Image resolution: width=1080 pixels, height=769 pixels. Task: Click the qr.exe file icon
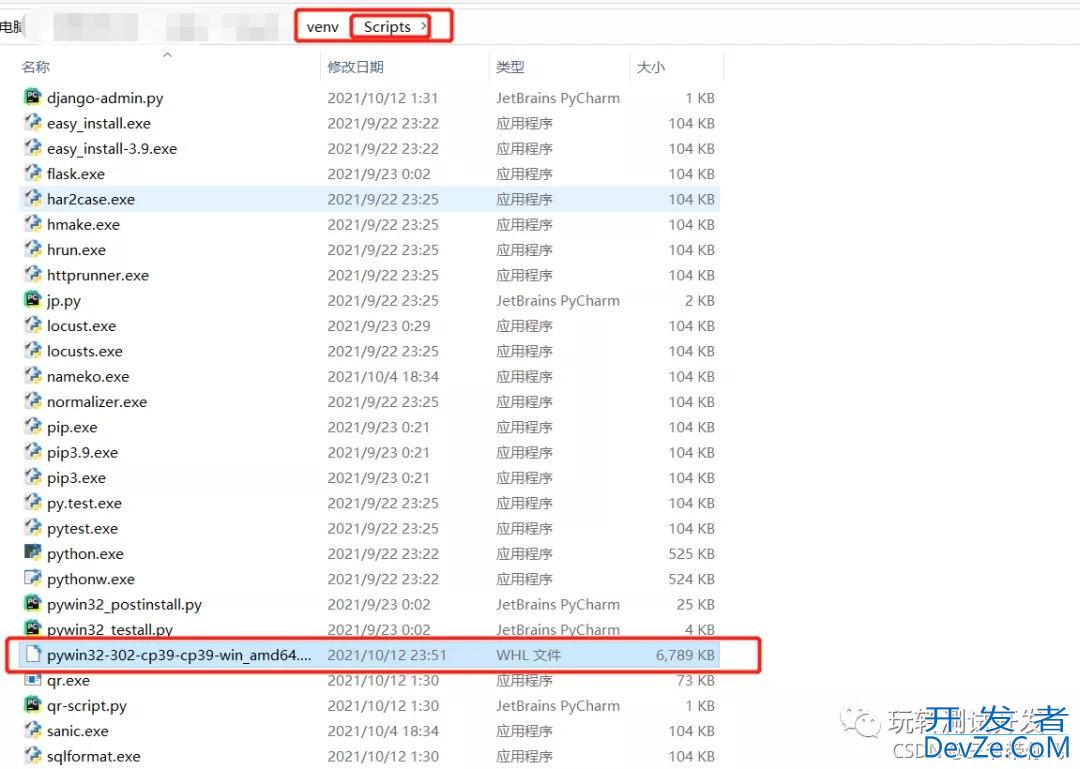[32, 680]
